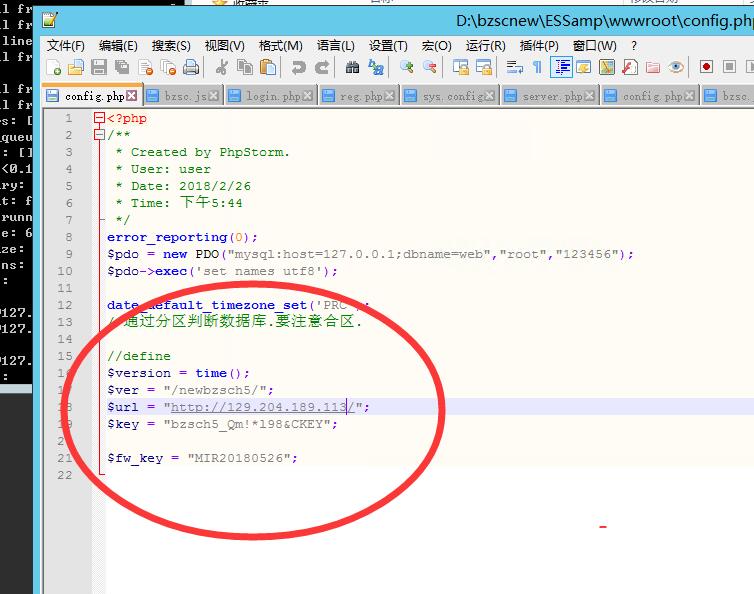Switch to the config.php tab beside server.php
The image size is (754, 594).
649,96
